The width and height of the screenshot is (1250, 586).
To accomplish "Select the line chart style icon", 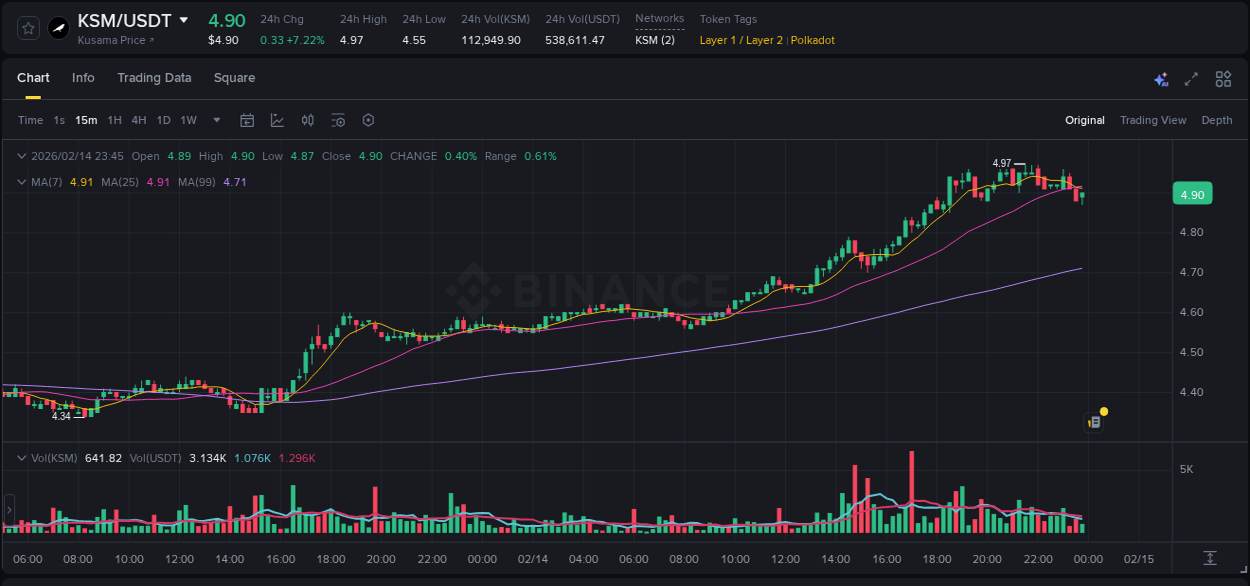I will (275, 120).
